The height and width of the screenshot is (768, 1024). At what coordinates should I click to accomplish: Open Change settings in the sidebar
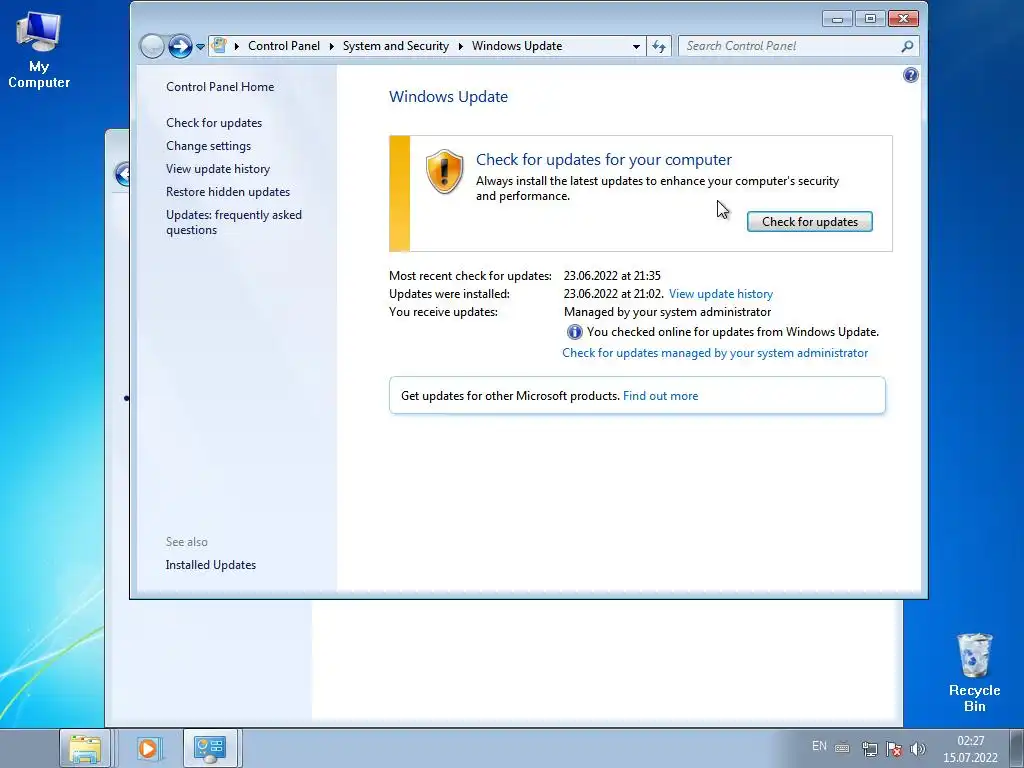pos(208,146)
